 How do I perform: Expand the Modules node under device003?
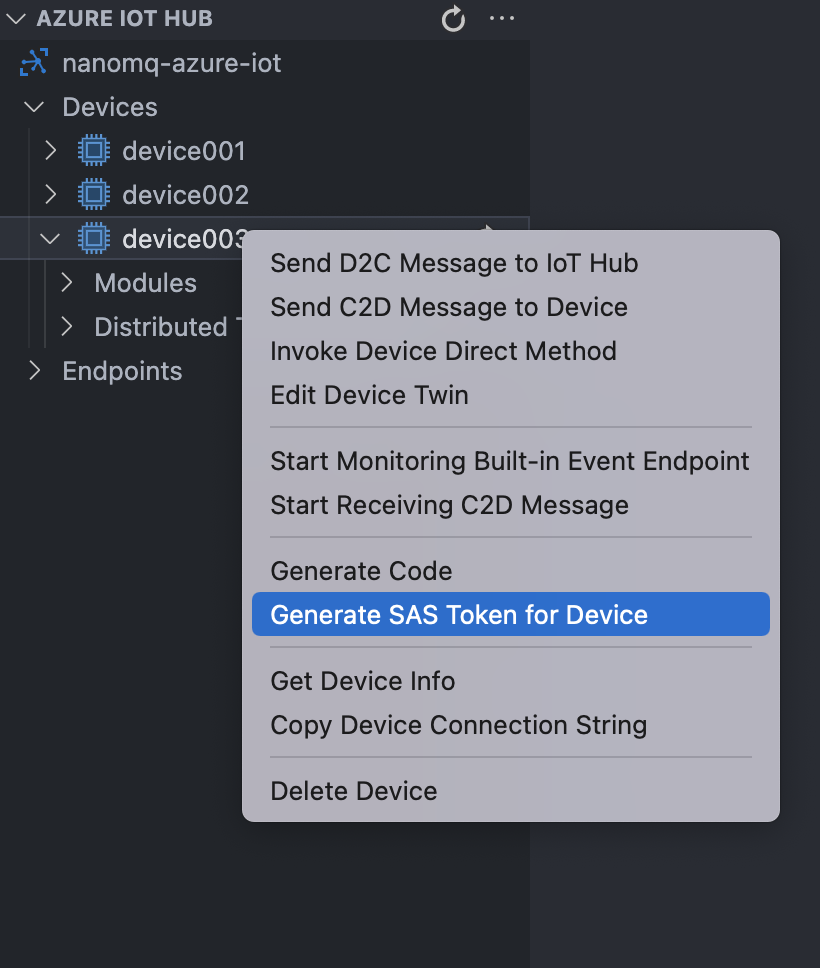coord(67,283)
